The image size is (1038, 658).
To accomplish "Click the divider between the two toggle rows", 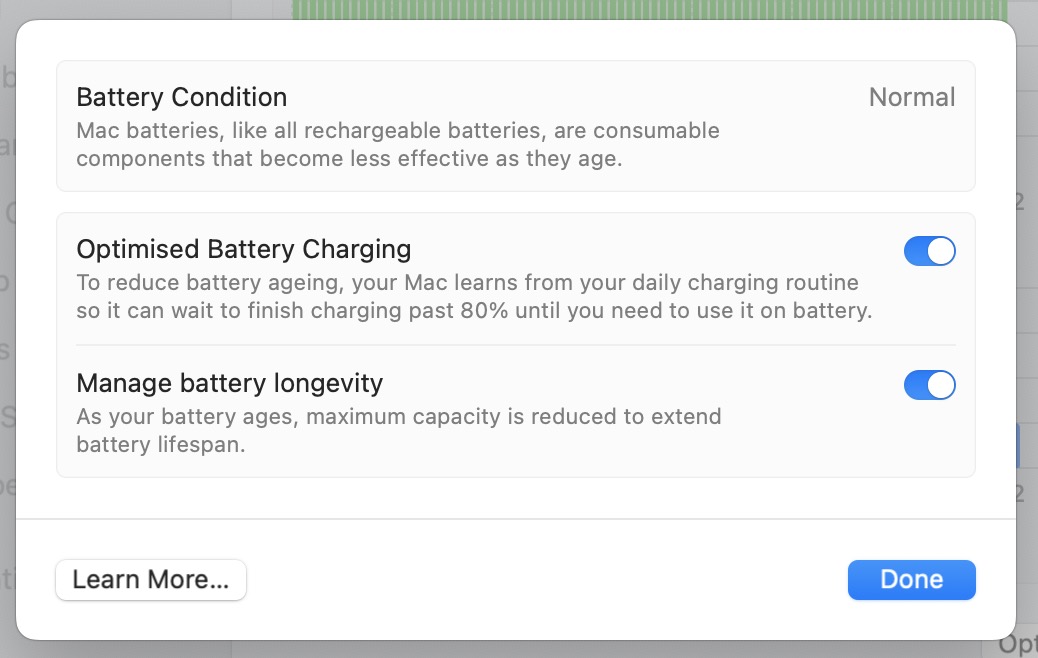I will tap(515, 345).
